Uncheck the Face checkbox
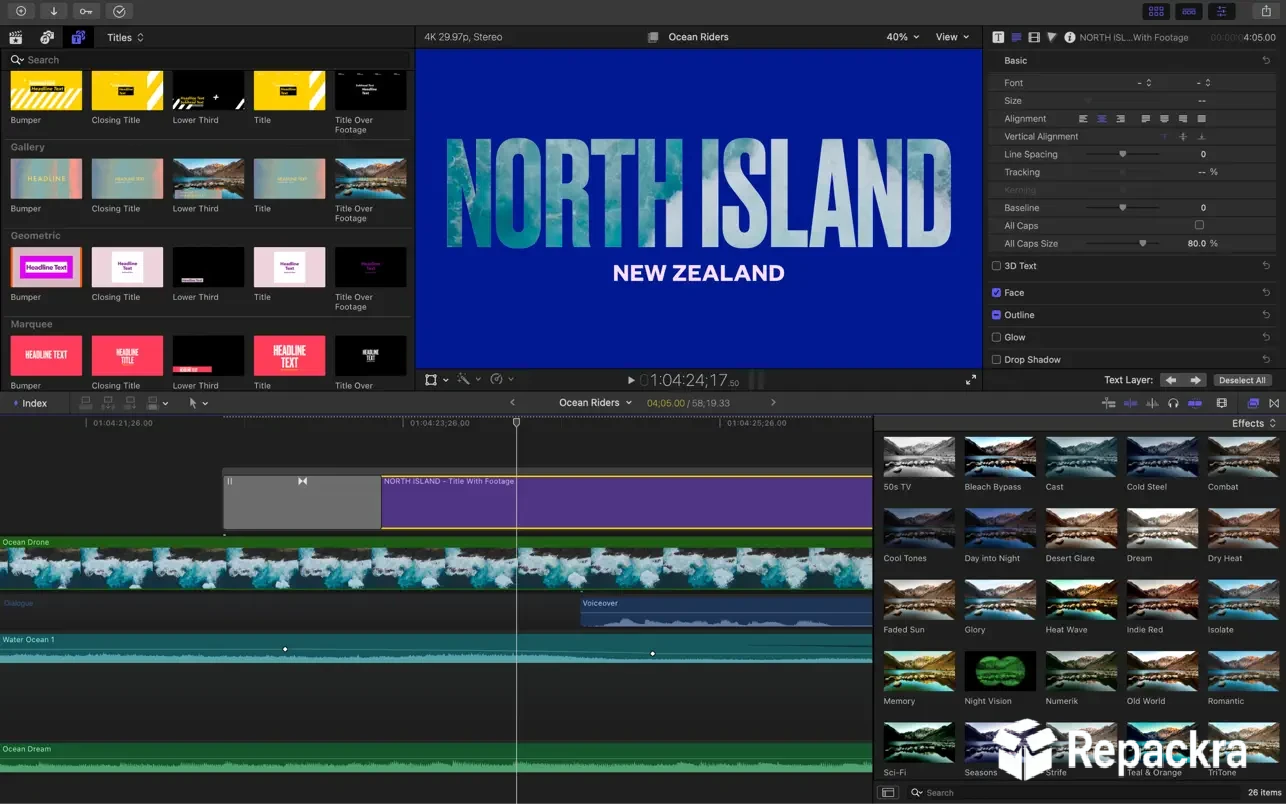1286x804 pixels. pyautogui.click(x=996, y=293)
